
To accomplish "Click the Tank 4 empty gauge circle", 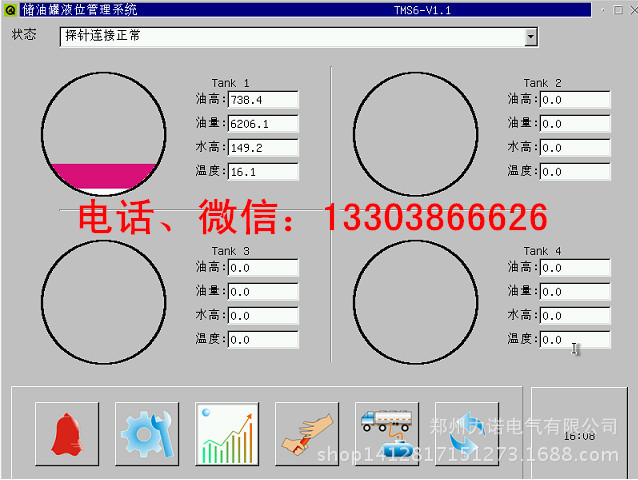I will click(415, 302).
